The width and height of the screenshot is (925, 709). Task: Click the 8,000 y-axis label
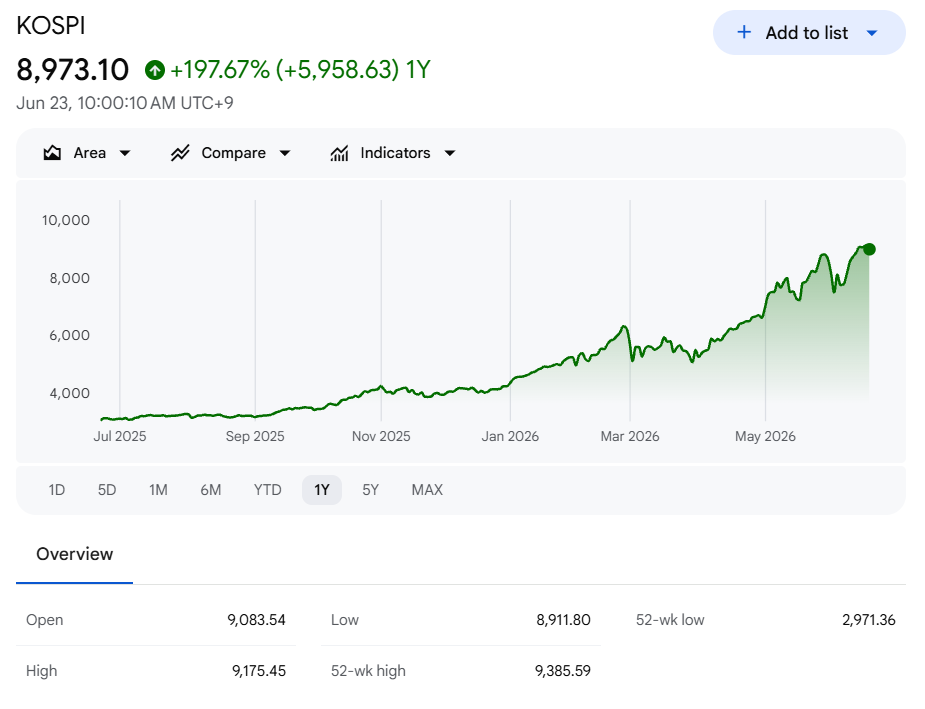click(x=70, y=278)
